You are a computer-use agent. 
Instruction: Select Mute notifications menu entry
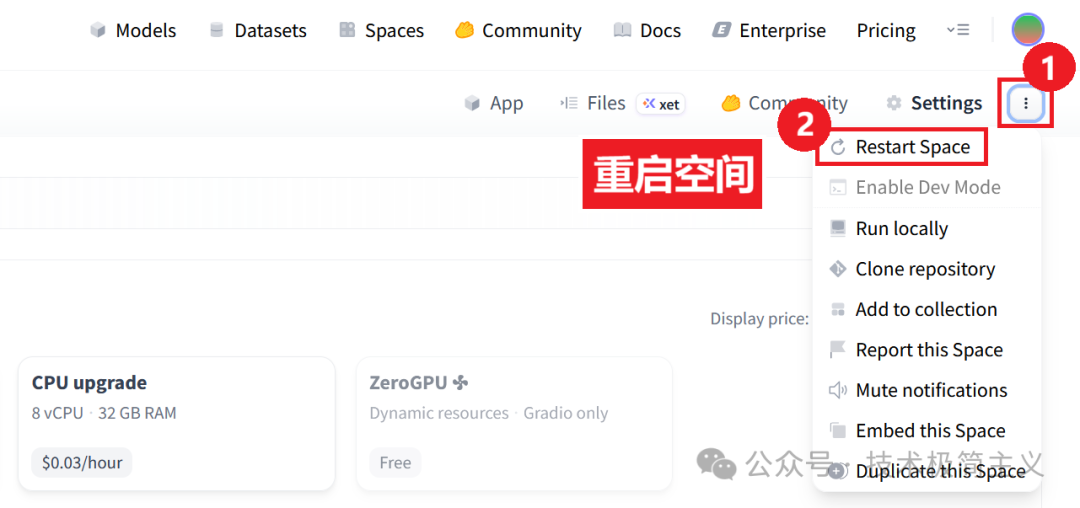click(x=926, y=391)
